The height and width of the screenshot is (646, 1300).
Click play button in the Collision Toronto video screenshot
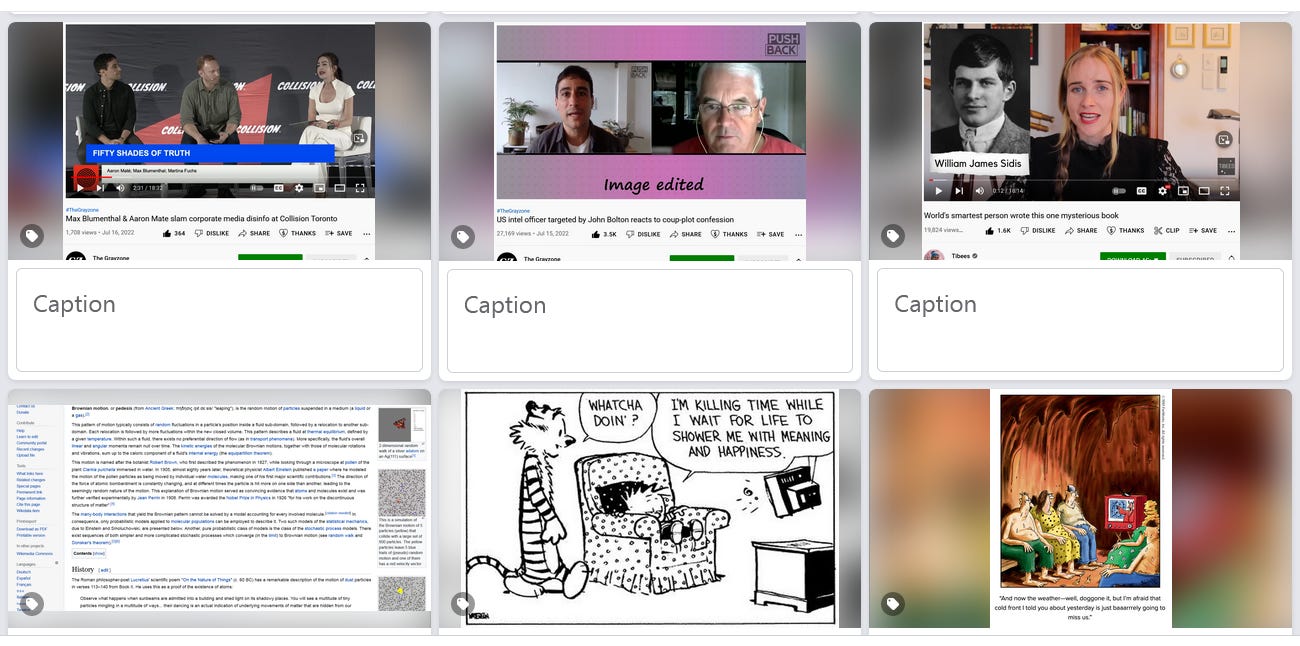click(x=81, y=187)
